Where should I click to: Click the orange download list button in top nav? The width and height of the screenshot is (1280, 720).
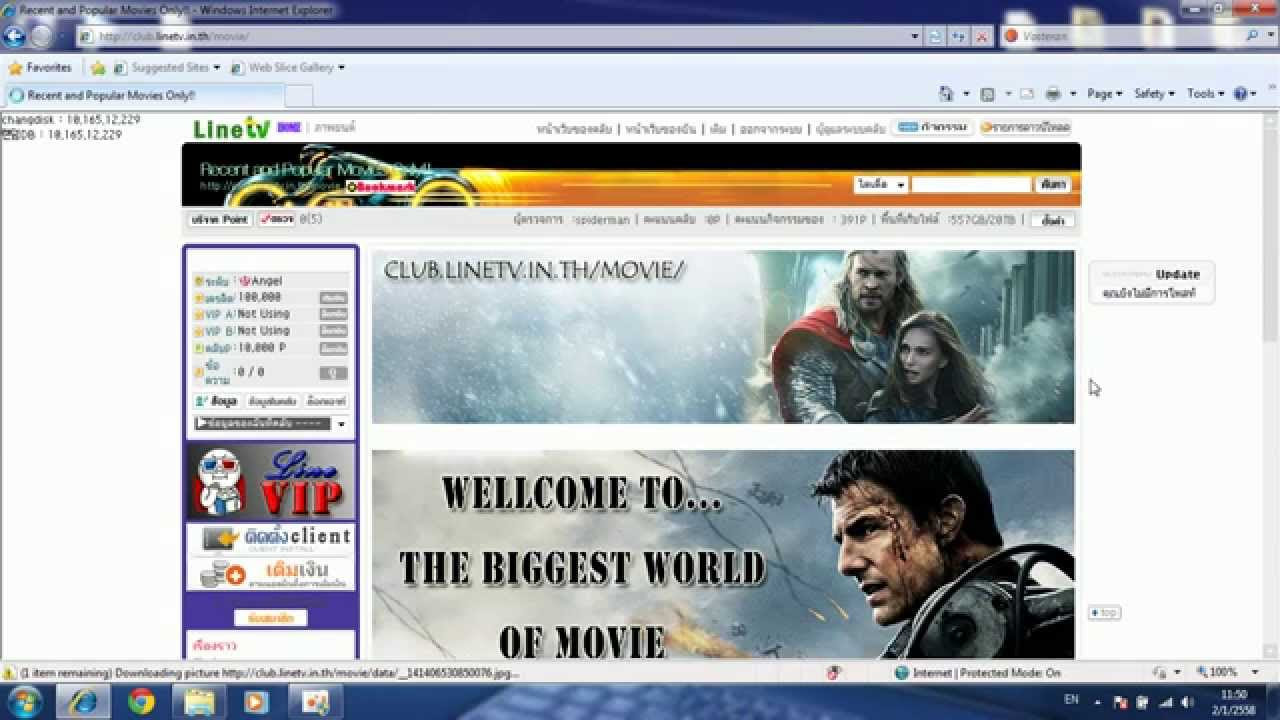[x=1025, y=128]
